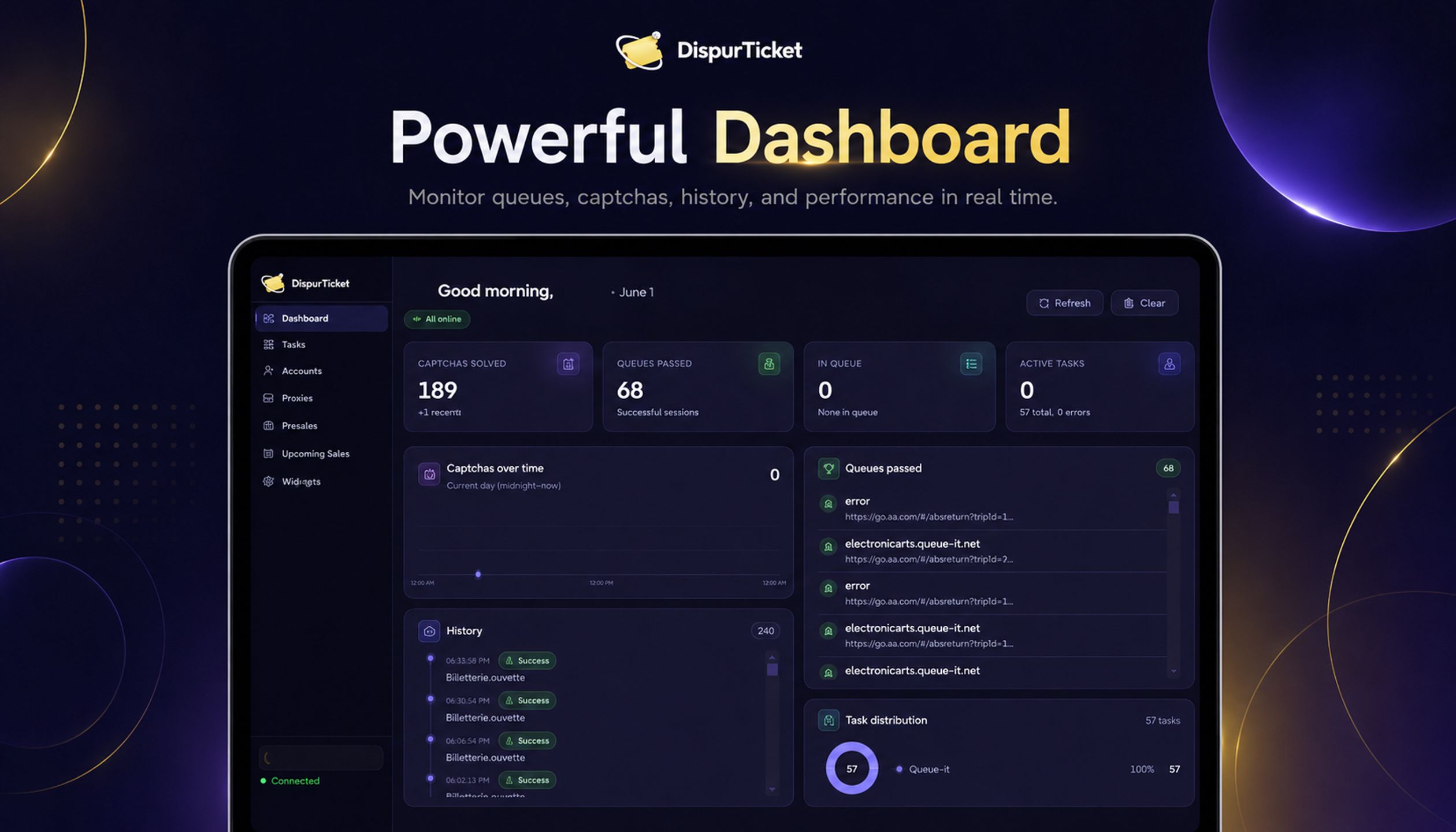Click the History list scroll-down arrow

[772, 789]
